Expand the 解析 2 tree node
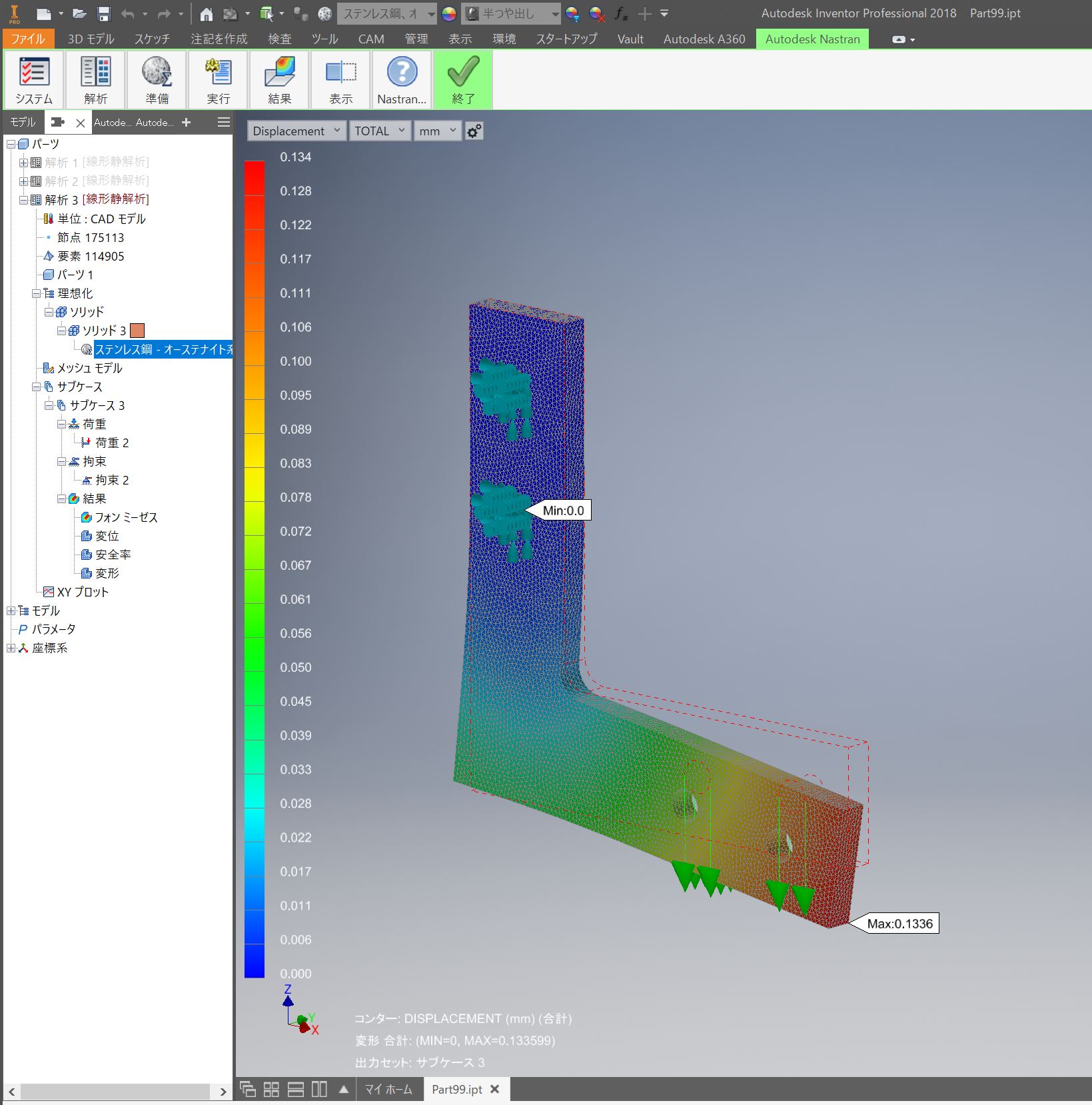Viewport: 1092px width, 1105px height. tap(23, 181)
